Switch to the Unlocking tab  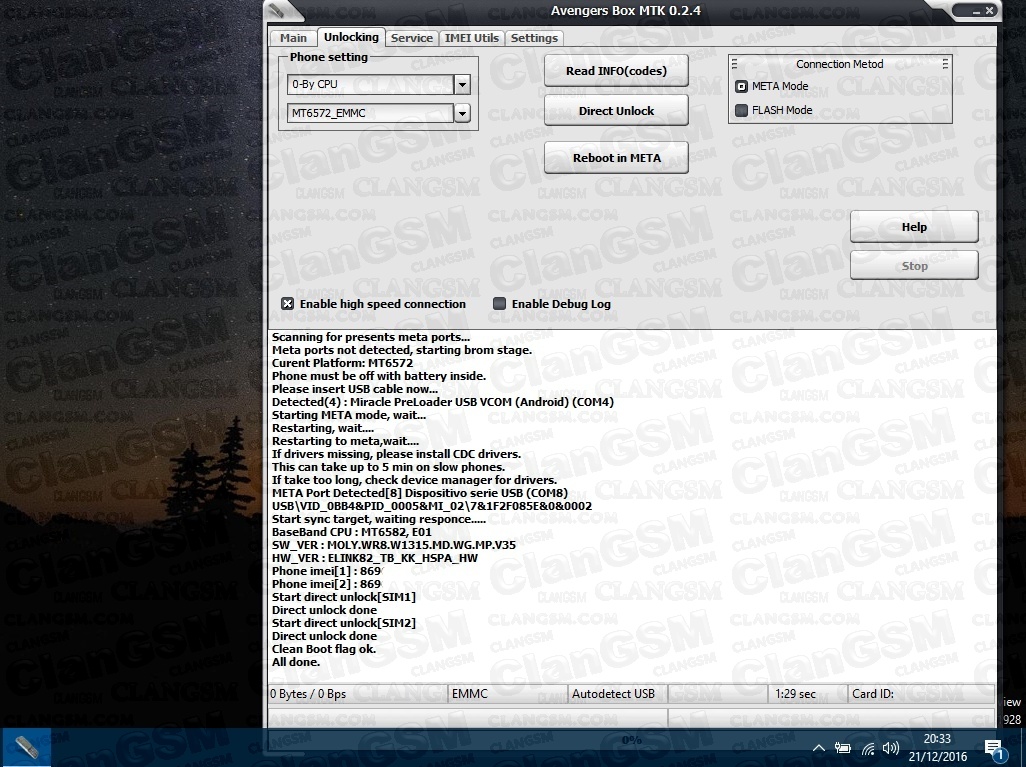[x=351, y=37]
